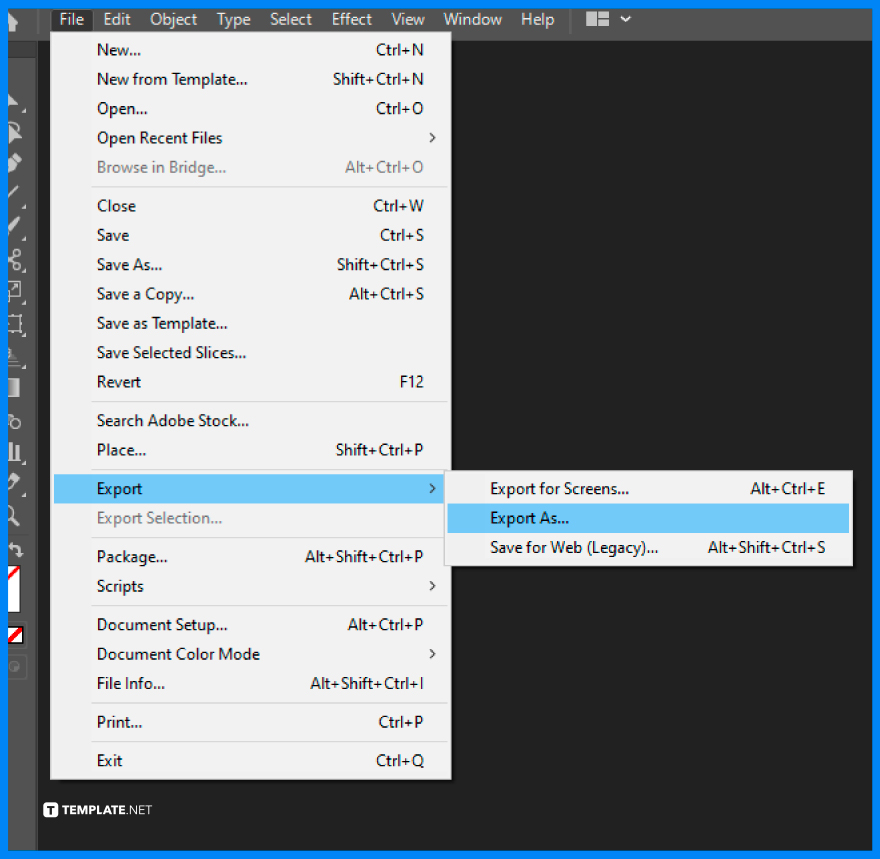Select the Lasso tool
Image resolution: width=880 pixels, height=859 pixels.
point(14,131)
